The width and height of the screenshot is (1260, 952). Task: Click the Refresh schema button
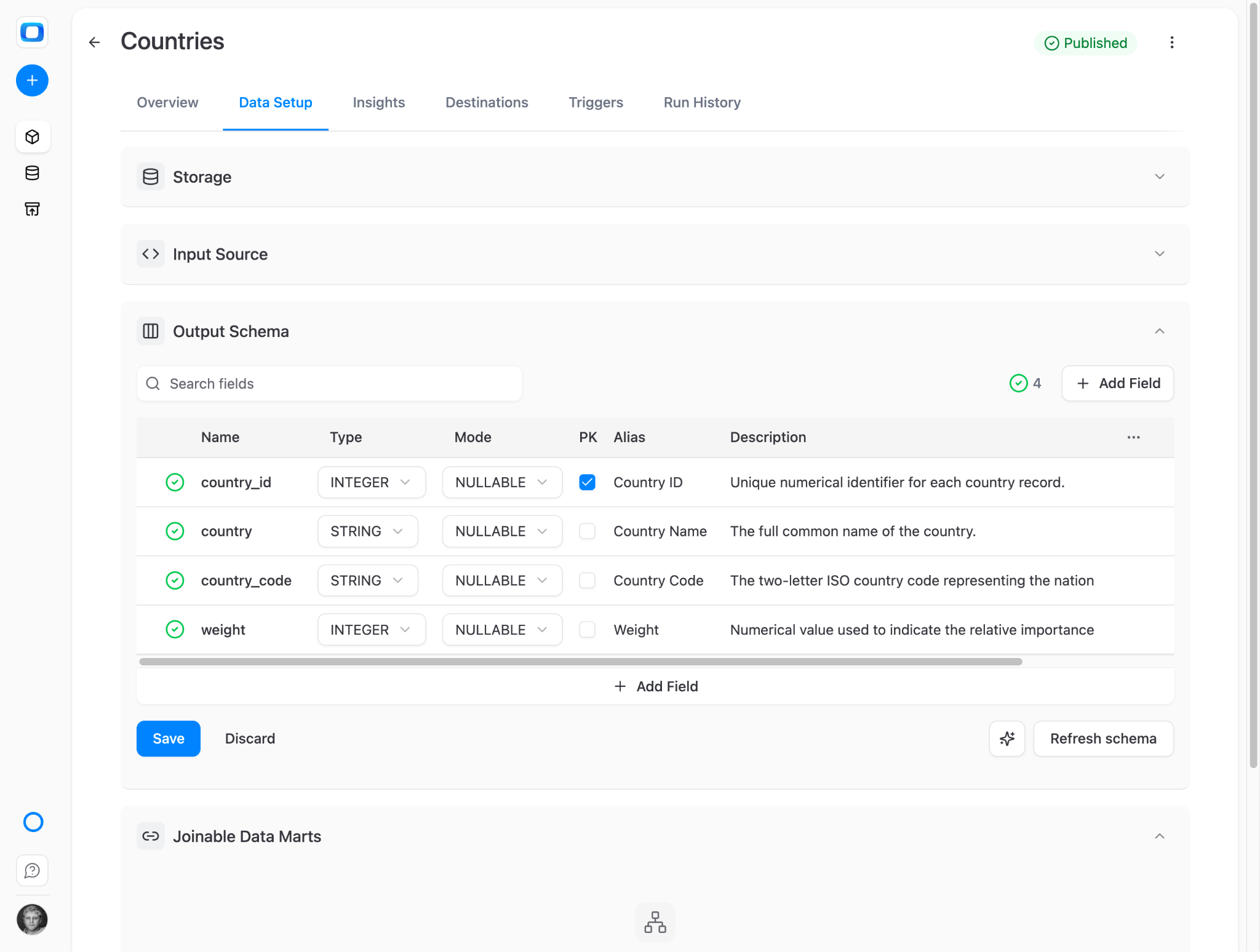pyautogui.click(x=1103, y=739)
